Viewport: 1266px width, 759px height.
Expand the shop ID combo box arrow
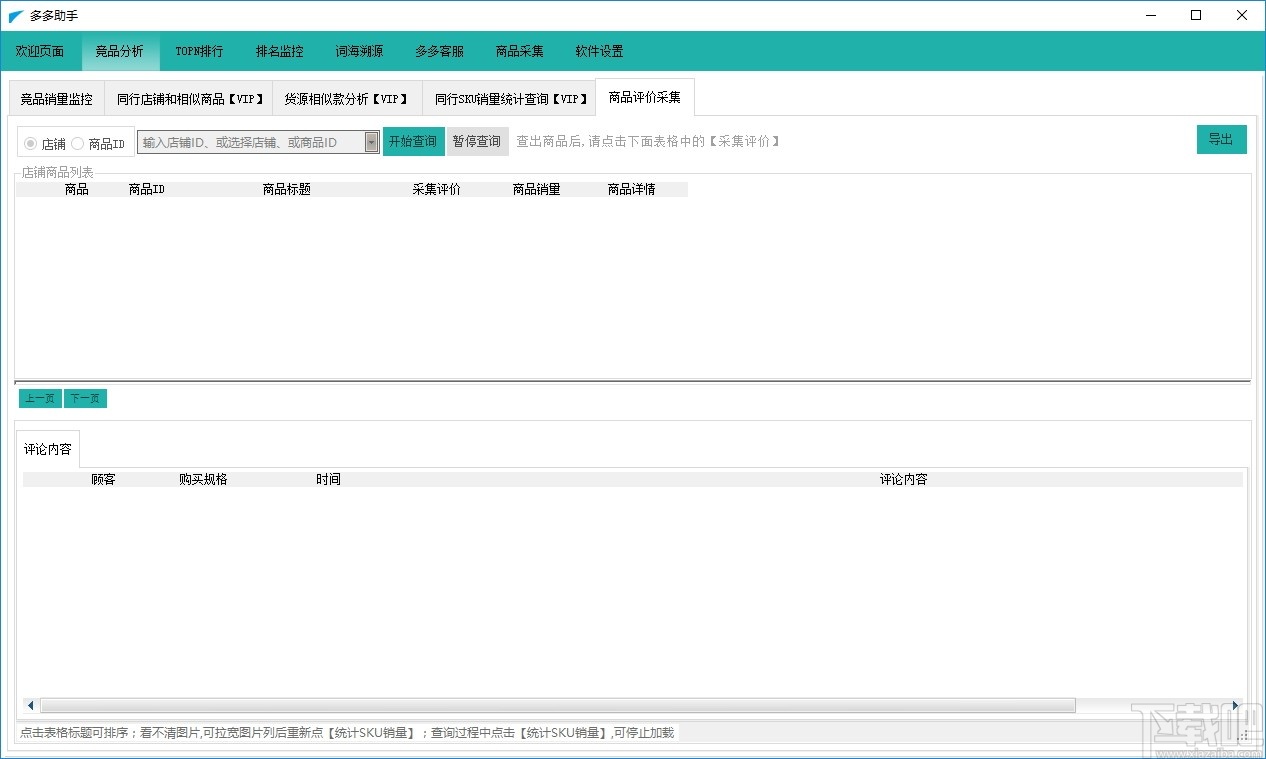(372, 142)
